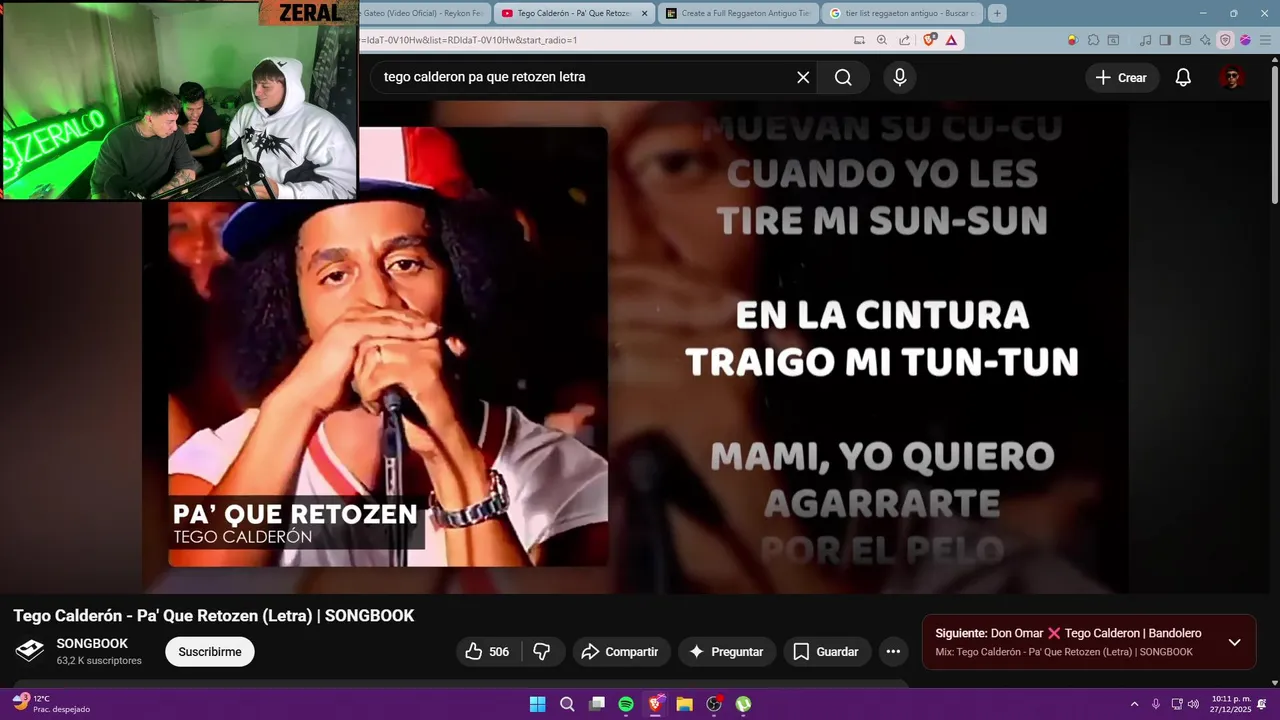The image size is (1280, 720).
Task: Open Spotify from the taskbar
Action: coord(626,704)
